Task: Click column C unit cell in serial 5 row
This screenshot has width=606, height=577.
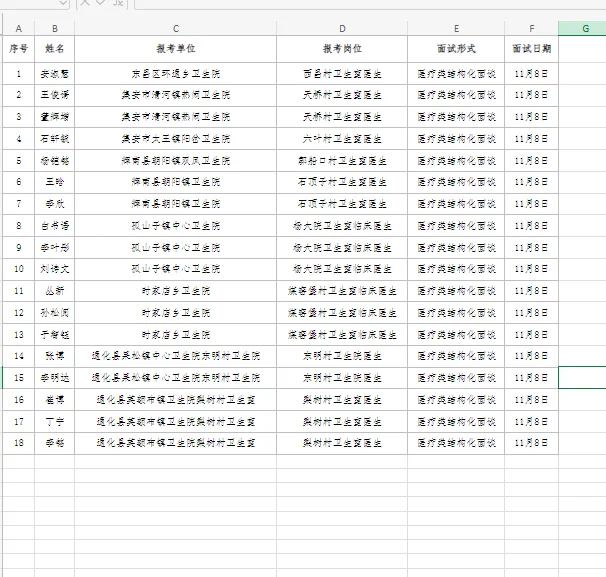Action: coord(175,161)
